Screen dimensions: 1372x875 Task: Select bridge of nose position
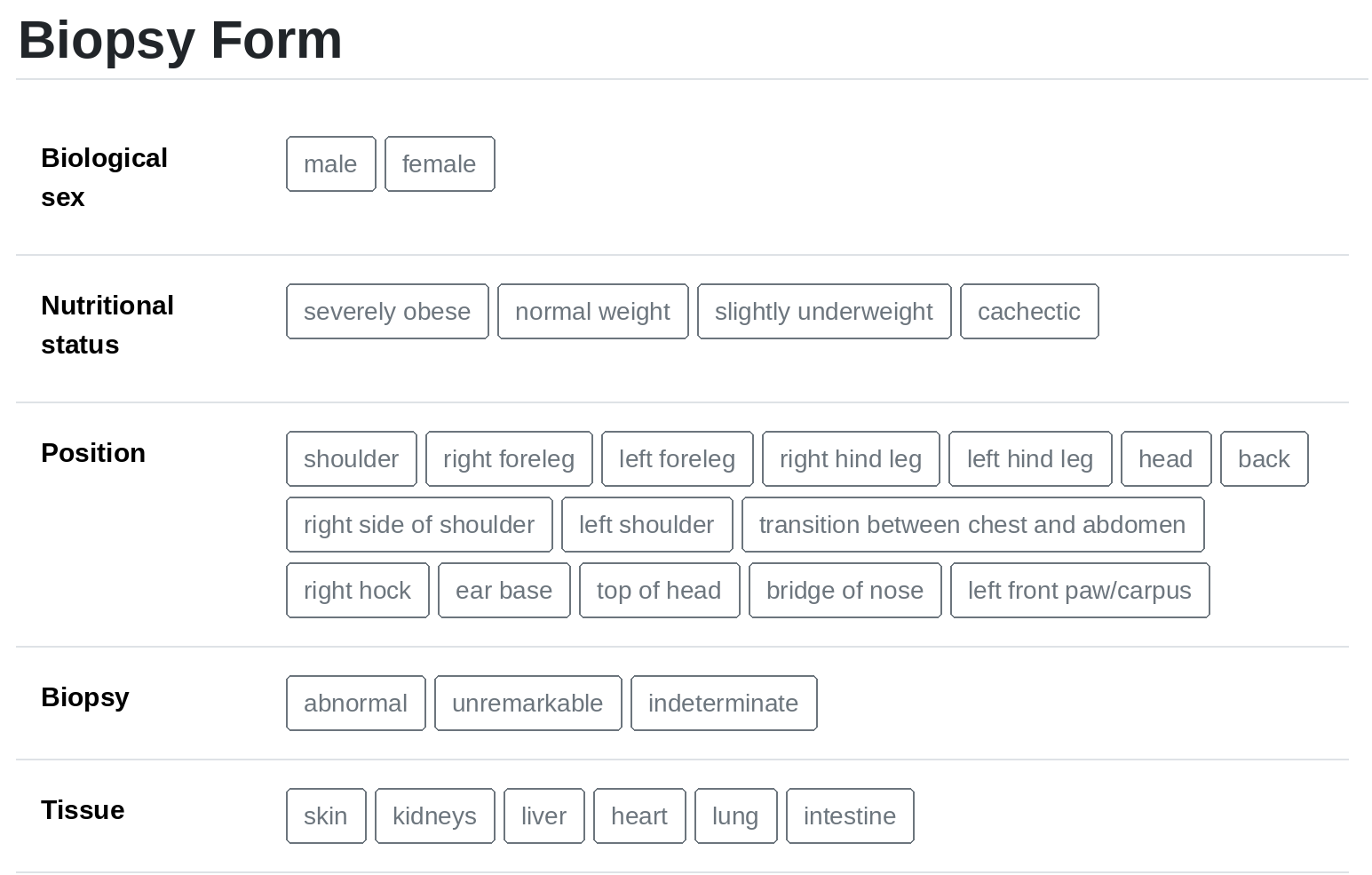pos(845,591)
